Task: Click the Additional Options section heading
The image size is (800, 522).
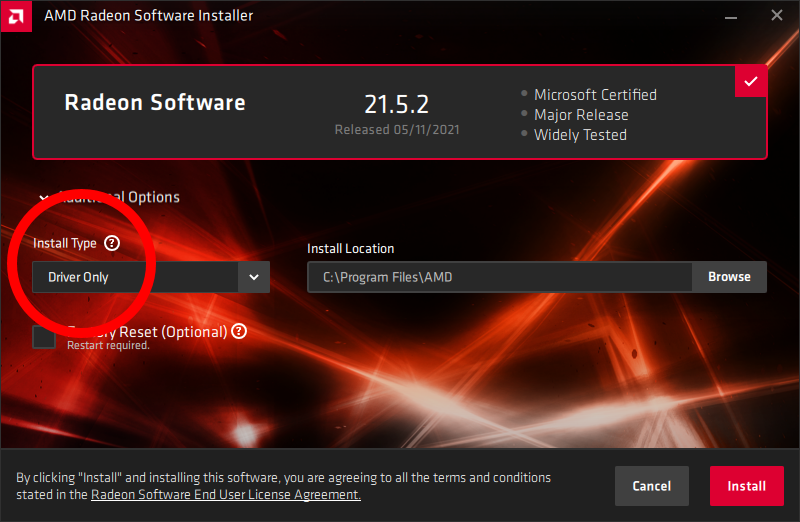Action: coord(120,198)
